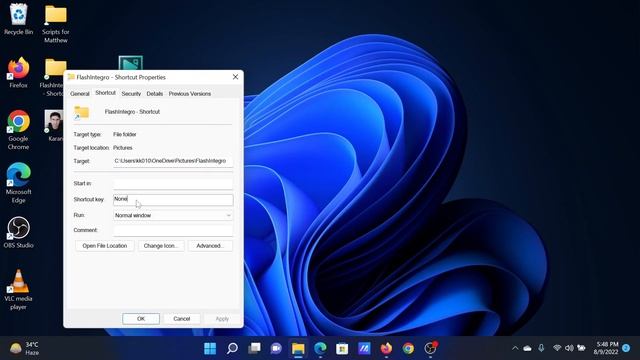
Task: Show hidden system tray icons
Action: pyautogui.click(x=515, y=348)
